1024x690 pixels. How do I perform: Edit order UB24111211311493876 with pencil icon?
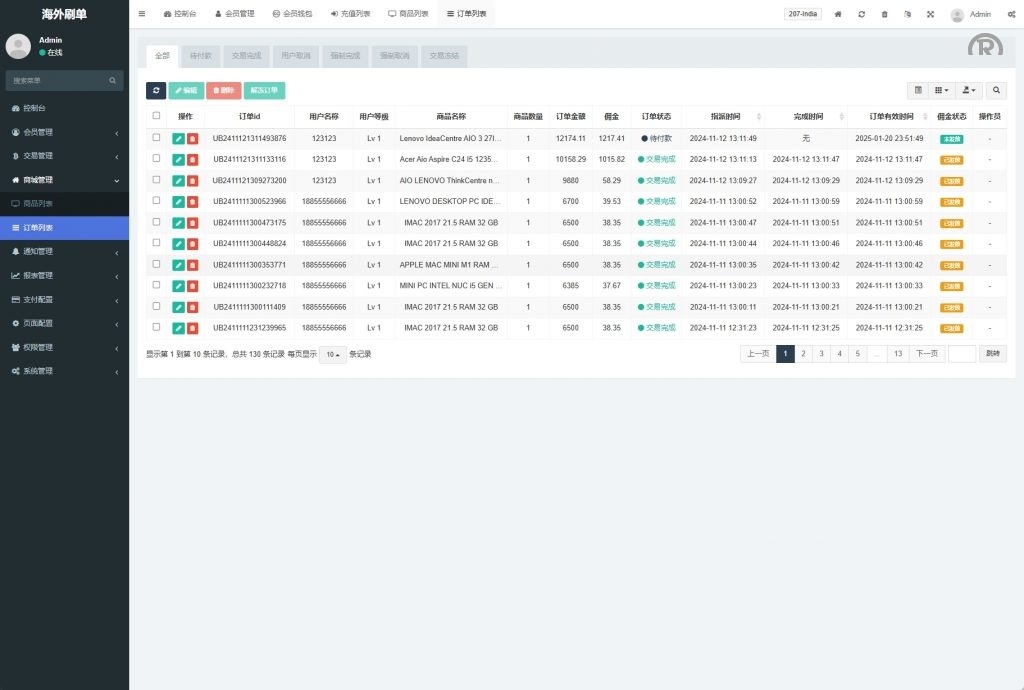tap(178, 139)
